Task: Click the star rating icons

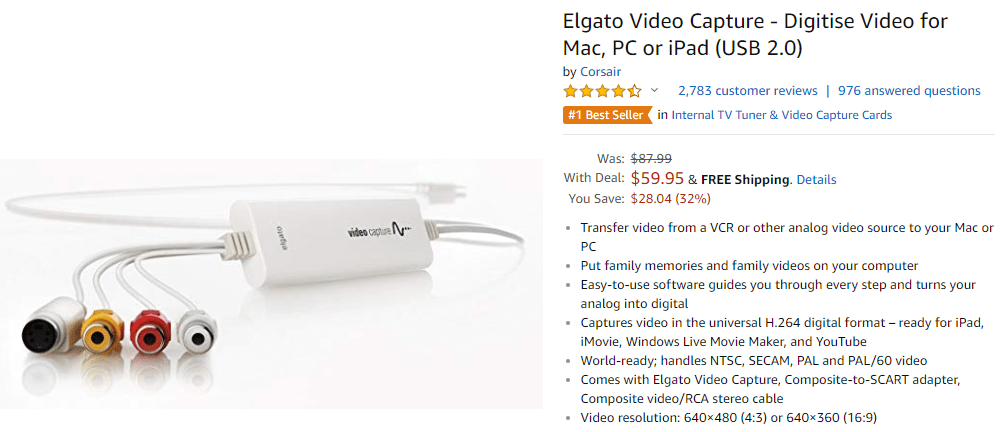Action: click(x=602, y=91)
